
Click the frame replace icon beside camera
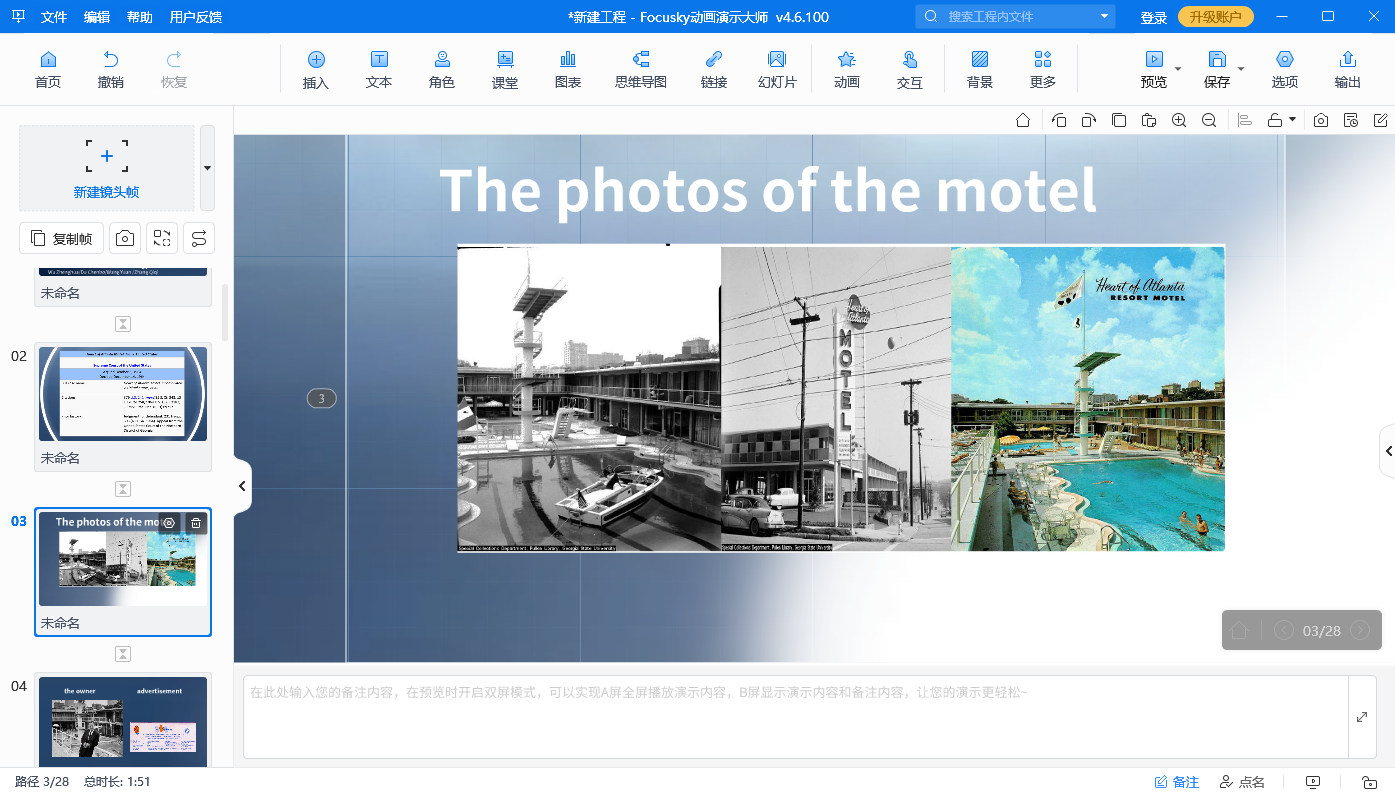pyautogui.click(x=162, y=238)
